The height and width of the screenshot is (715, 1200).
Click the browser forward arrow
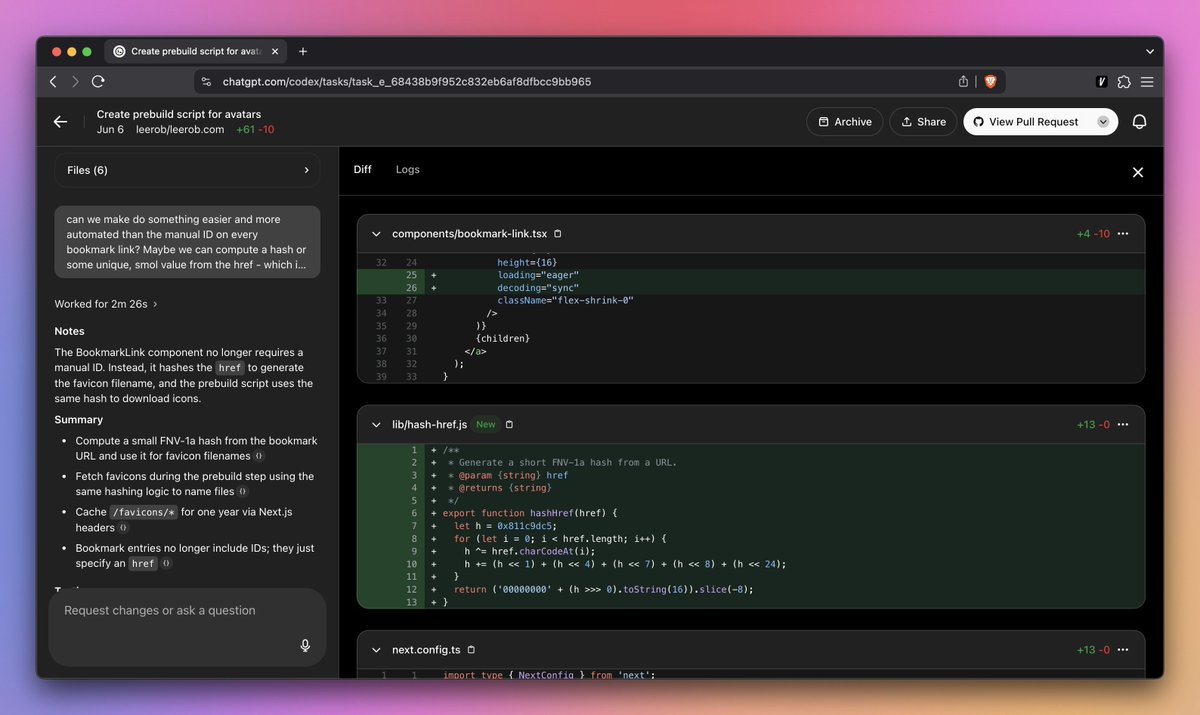coord(76,82)
